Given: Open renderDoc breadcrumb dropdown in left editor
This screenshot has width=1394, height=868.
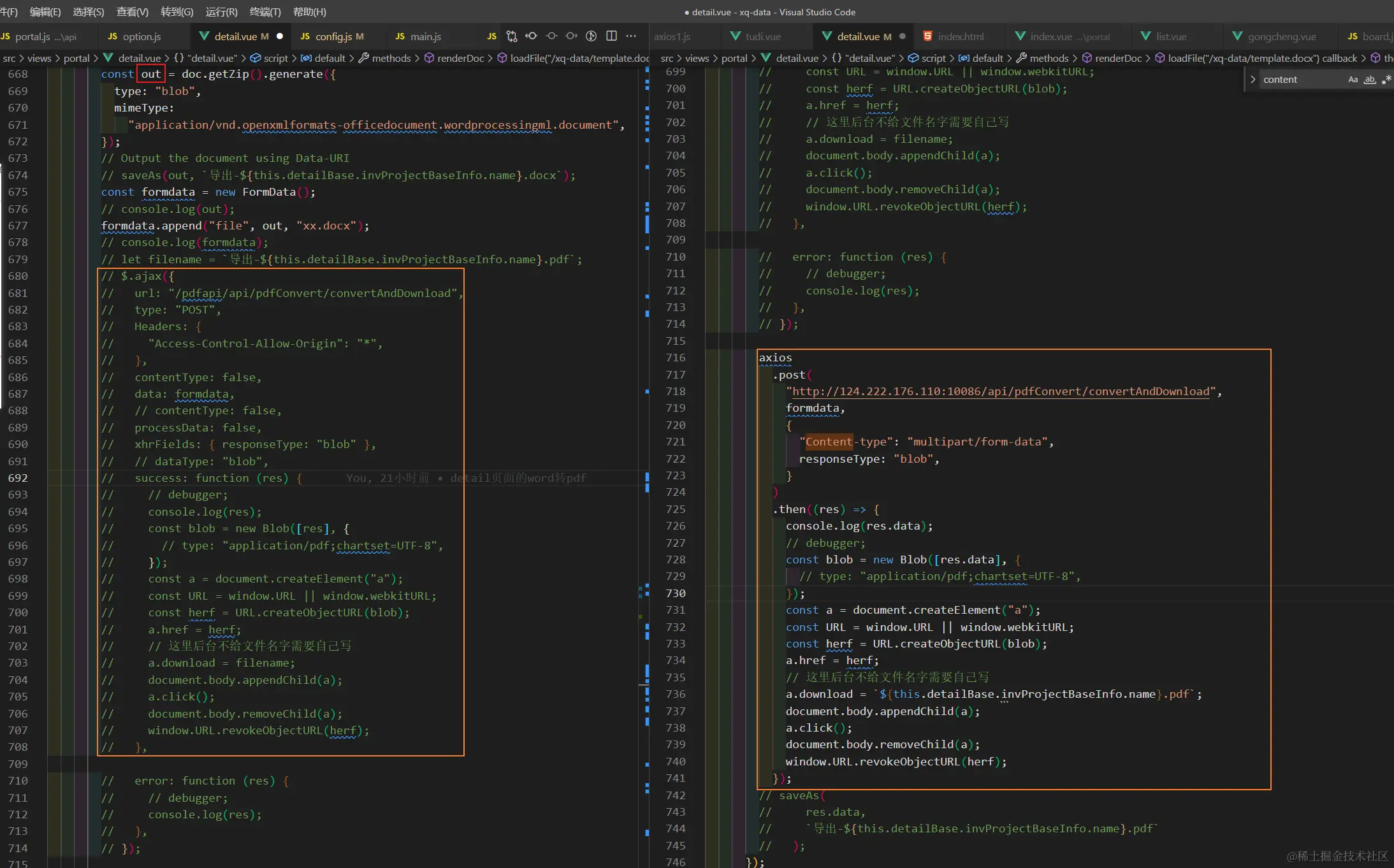Looking at the screenshot, I should tap(460, 58).
